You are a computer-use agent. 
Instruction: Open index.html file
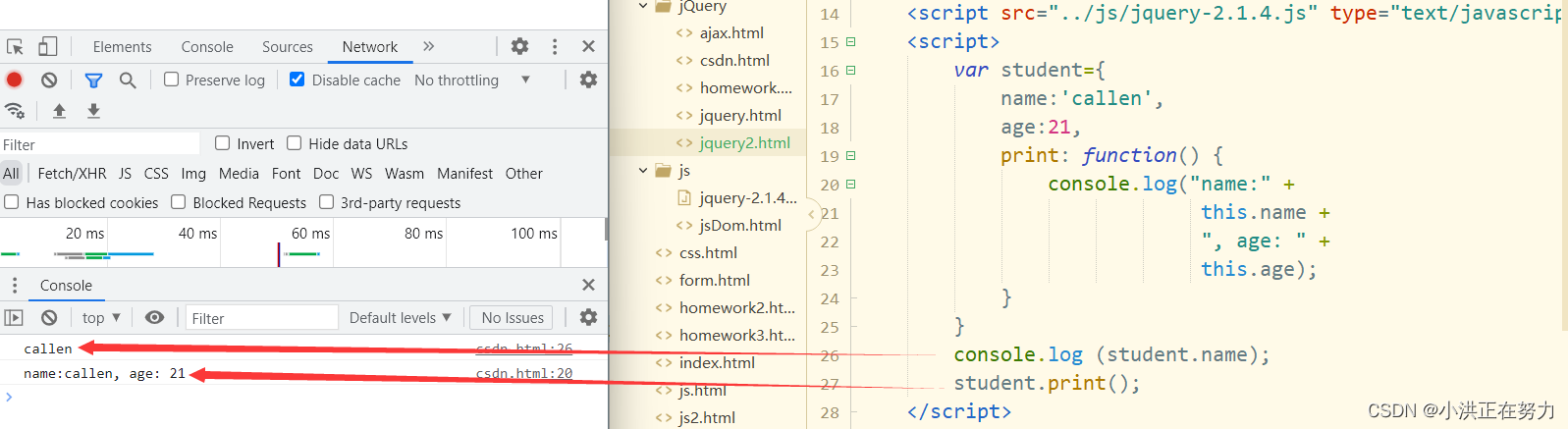point(717,362)
